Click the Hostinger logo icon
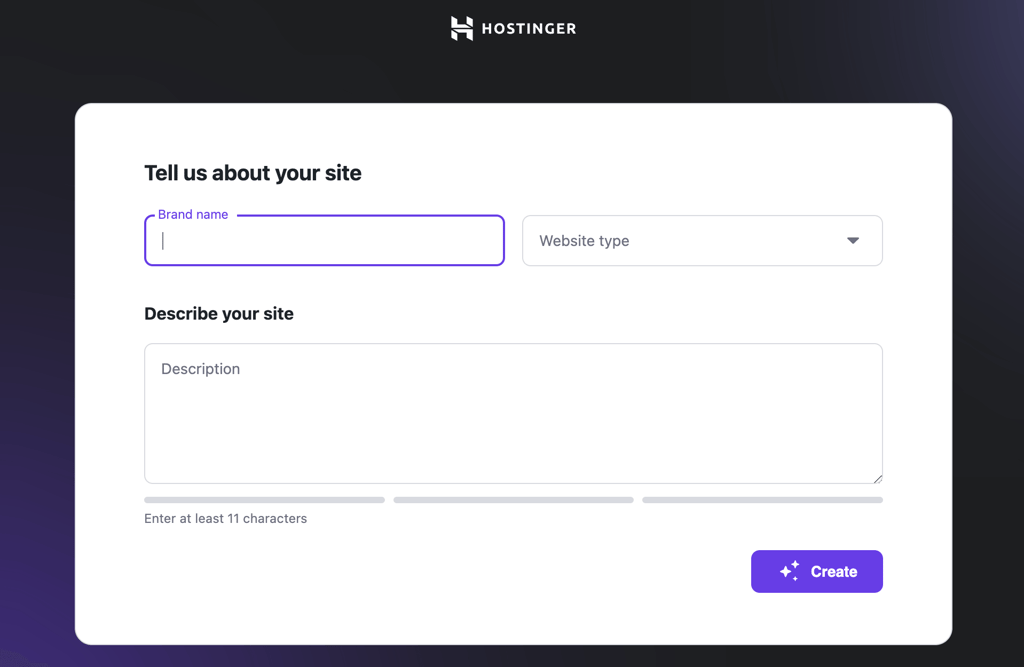The width and height of the screenshot is (1024, 667). (462, 28)
